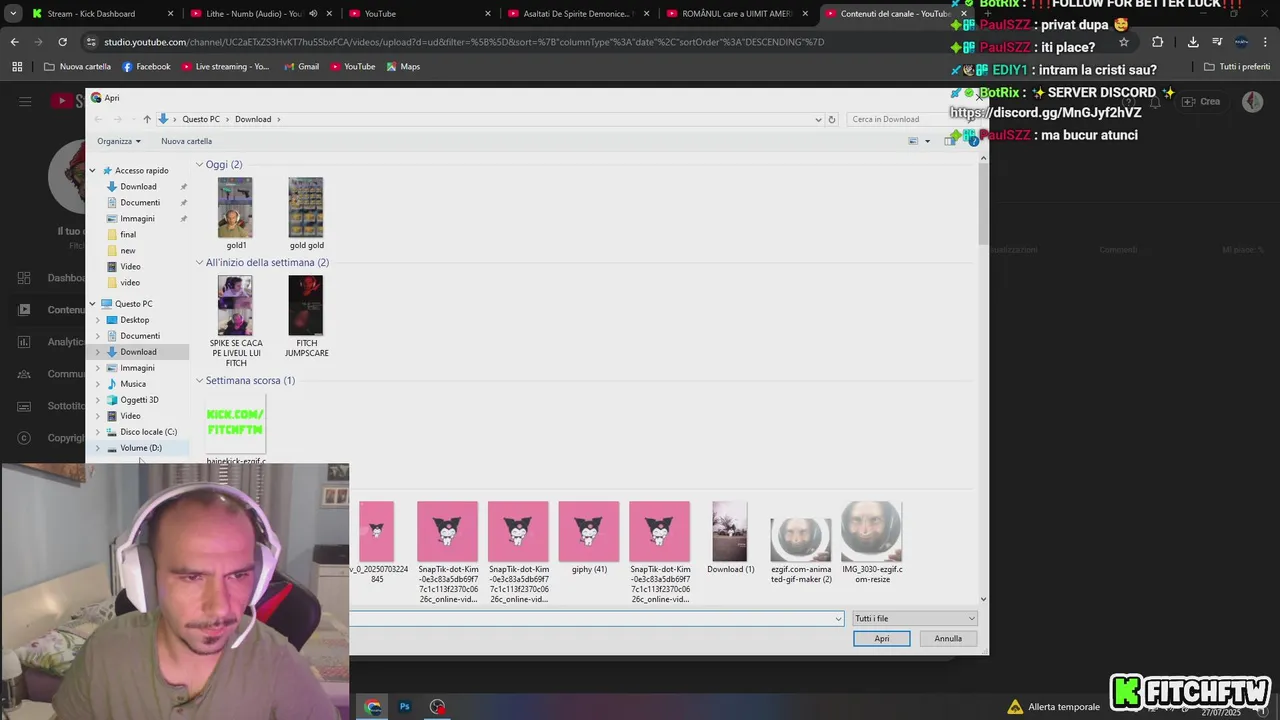Click the Apri button in the dialog
Screen dimensions: 1280x720
pos(881,638)
